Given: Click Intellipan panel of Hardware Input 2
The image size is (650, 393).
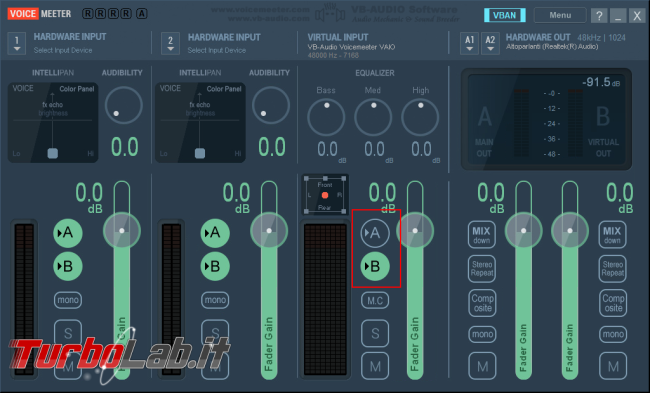Looking at the screenshot, I should click(200, 122).
